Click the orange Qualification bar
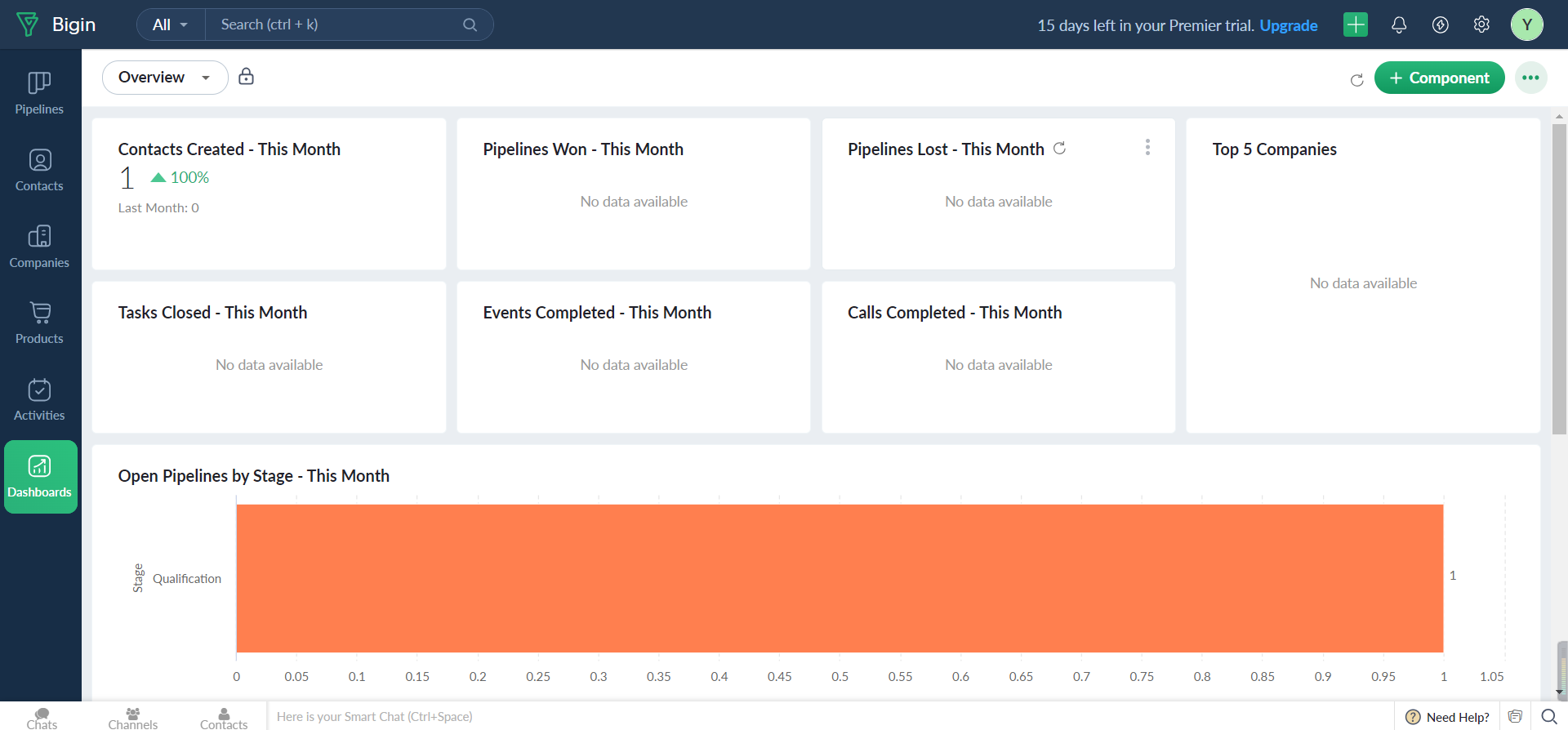 coord(839,578)
